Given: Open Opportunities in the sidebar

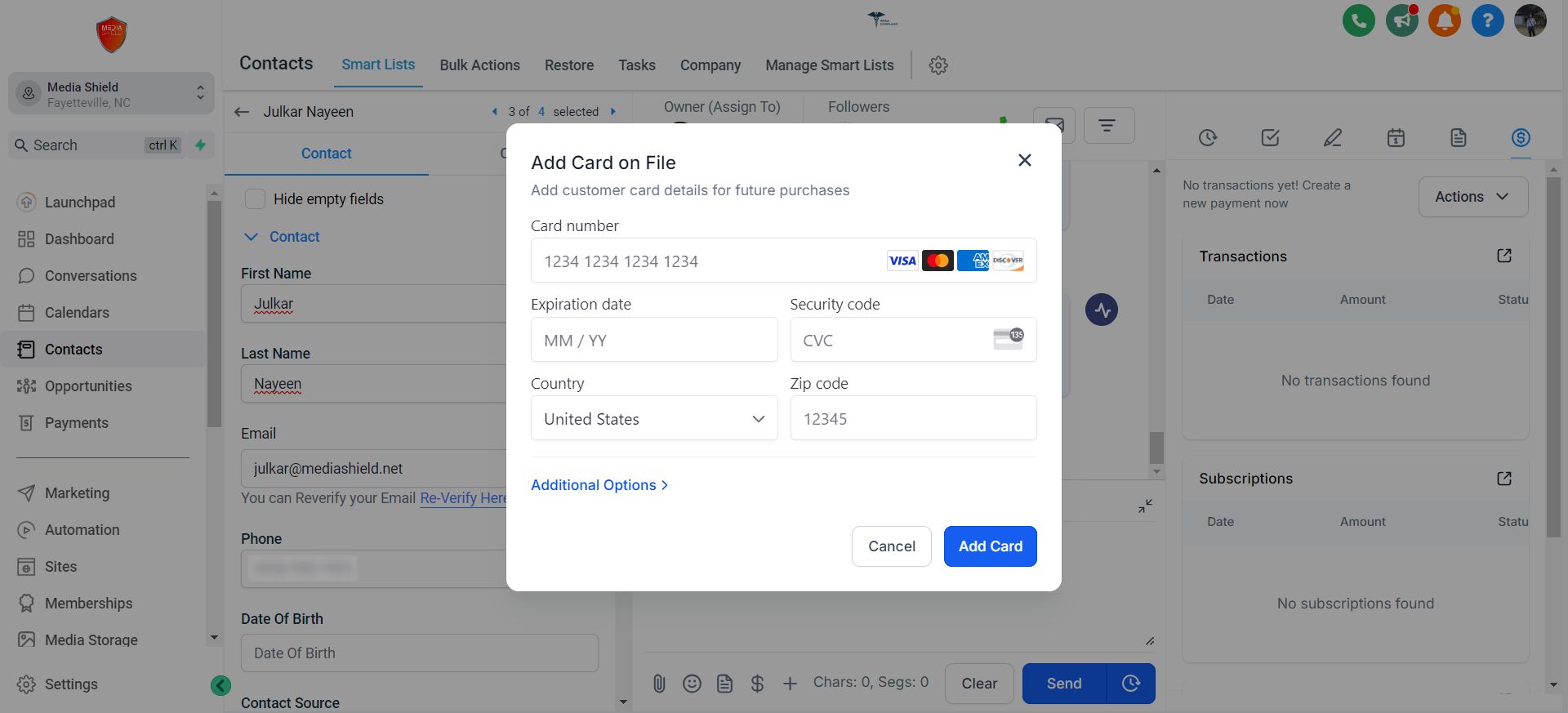Looking at the screenshot, I should (x=88, y=385).
